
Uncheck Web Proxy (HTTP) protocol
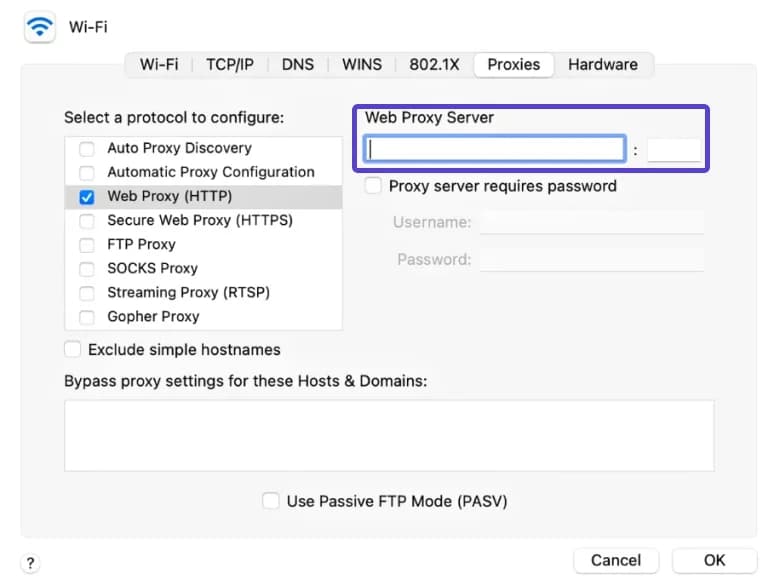87,197
